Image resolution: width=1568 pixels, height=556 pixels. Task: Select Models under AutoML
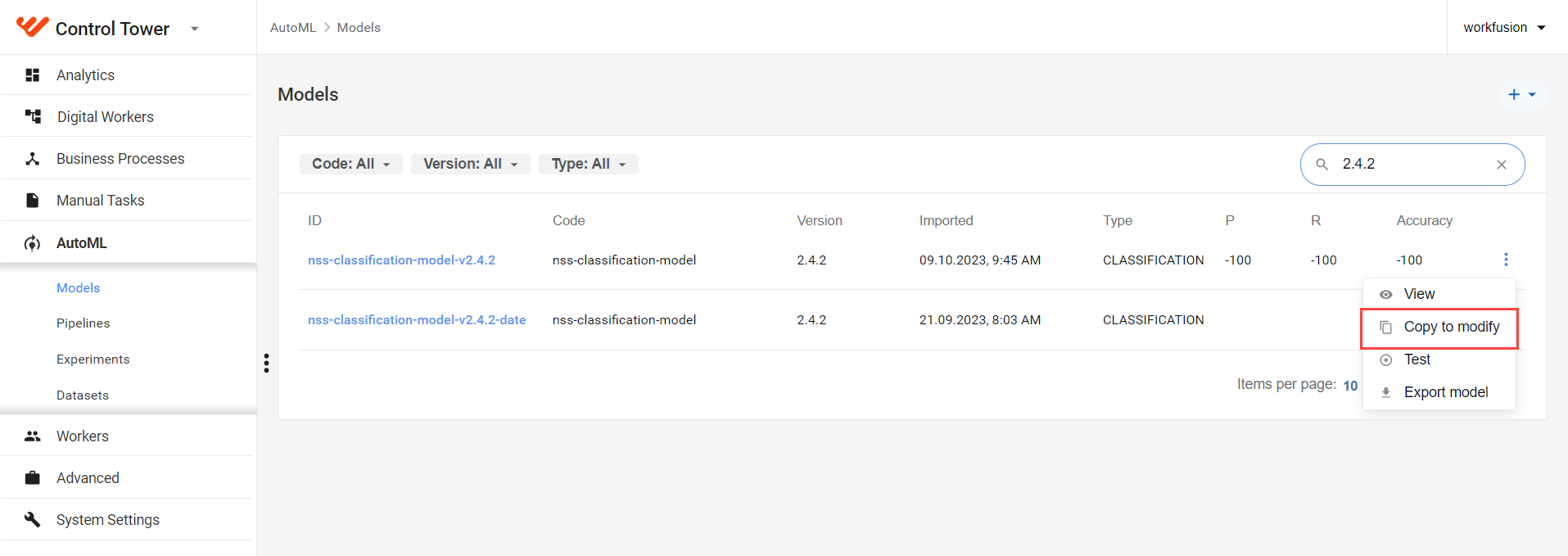[x=78, y=287]
